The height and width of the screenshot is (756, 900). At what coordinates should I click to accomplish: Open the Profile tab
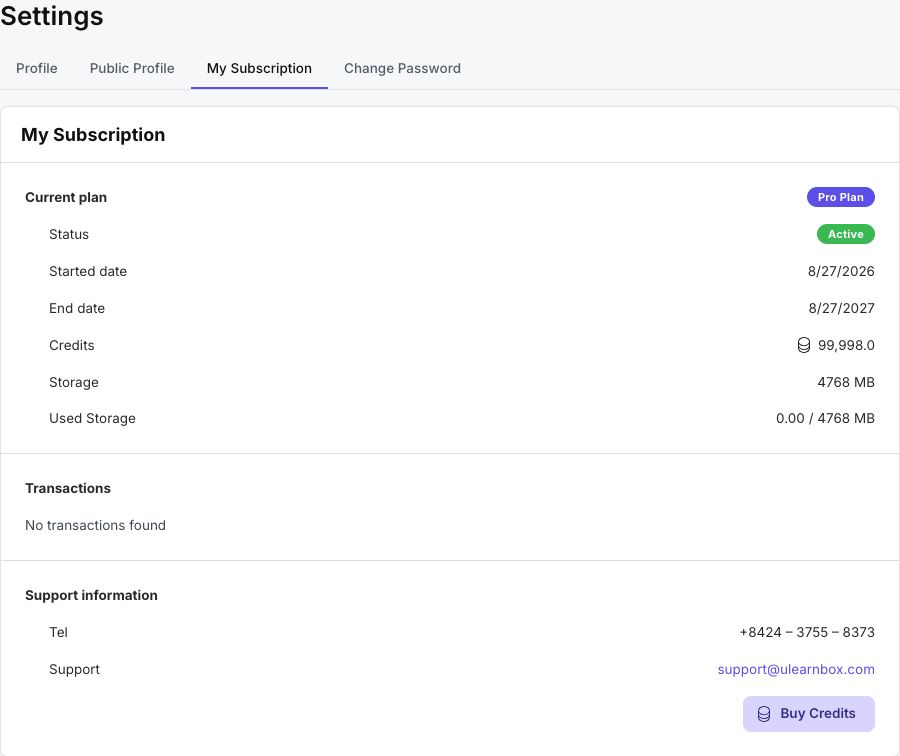[37, 68]
